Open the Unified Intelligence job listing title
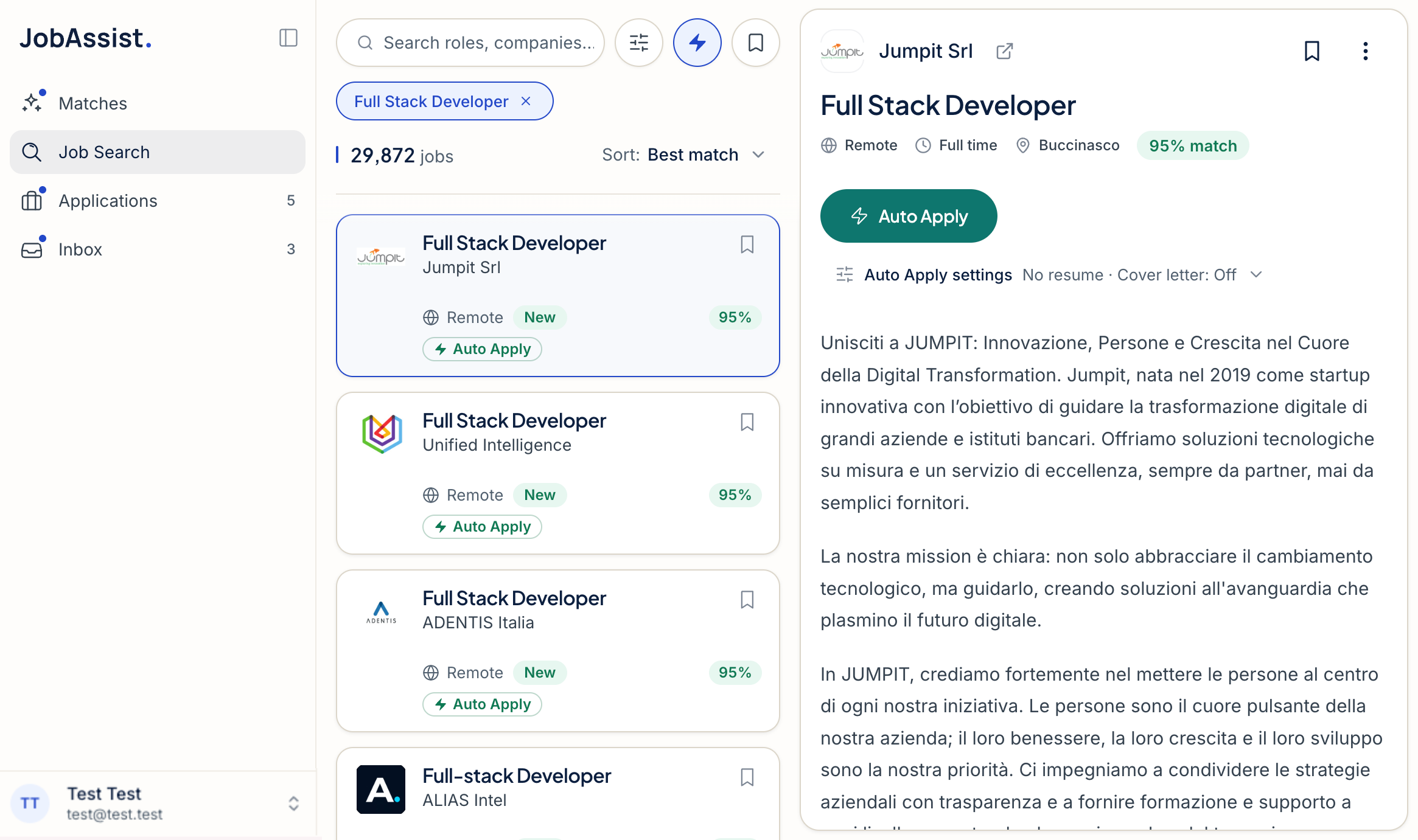Screen dimensions: 1418x840 click(x=514, y=421)
